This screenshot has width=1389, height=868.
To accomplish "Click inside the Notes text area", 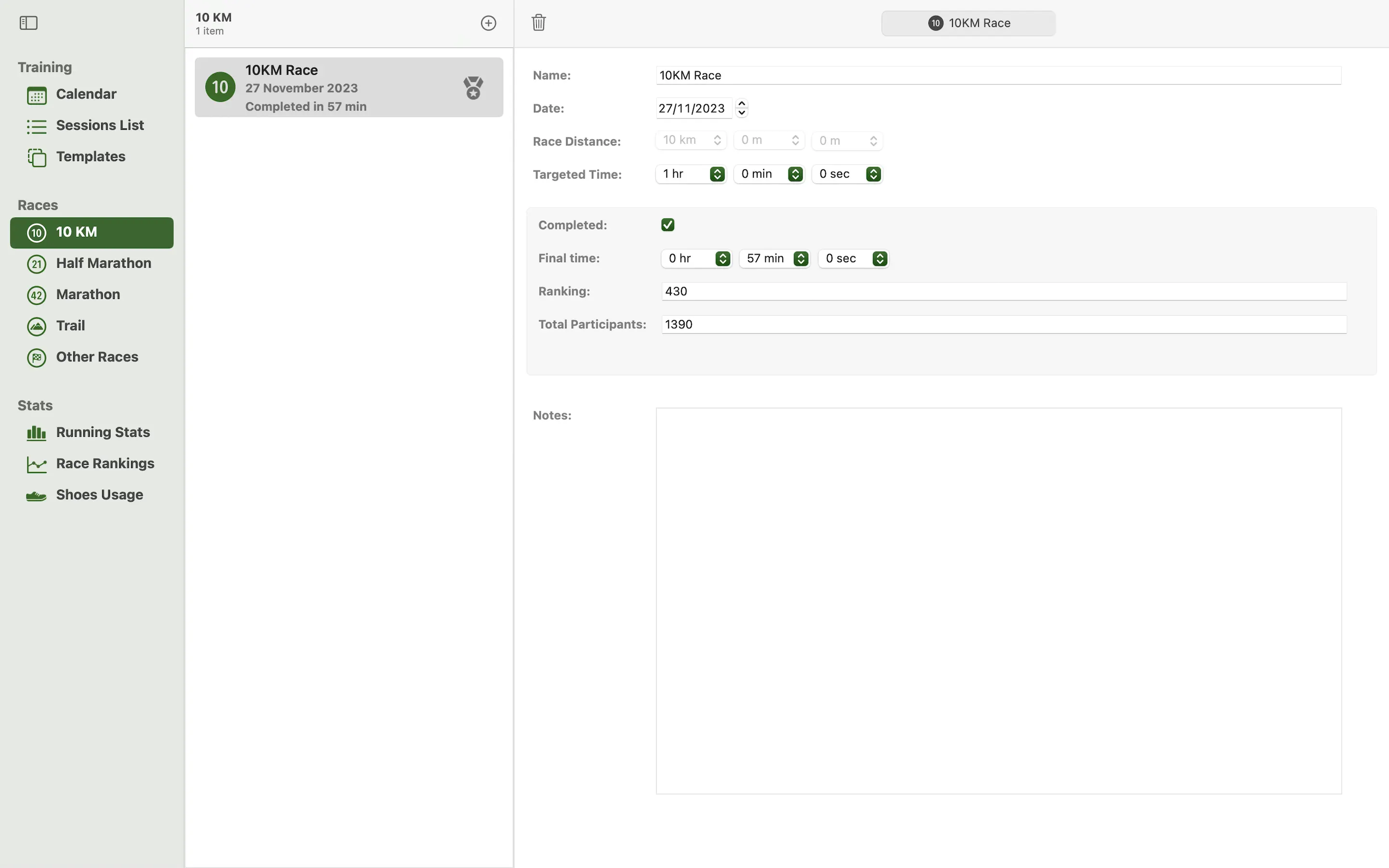I will 998,600.
